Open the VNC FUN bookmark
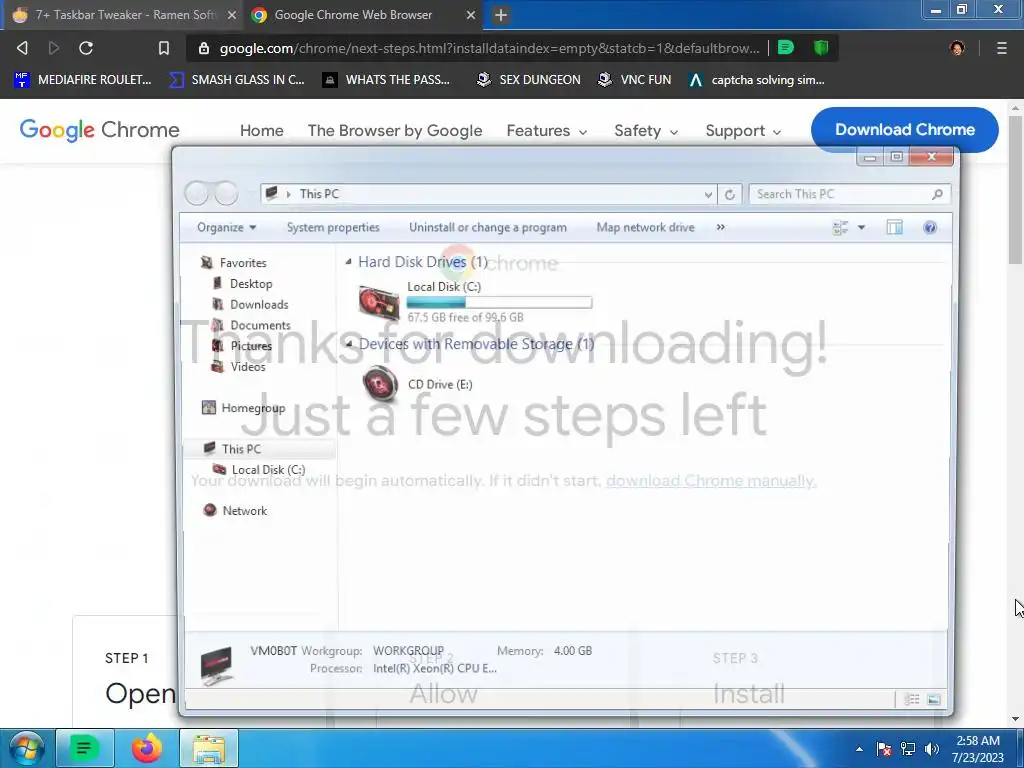1024x768 pixels. [x=635, y=80]
